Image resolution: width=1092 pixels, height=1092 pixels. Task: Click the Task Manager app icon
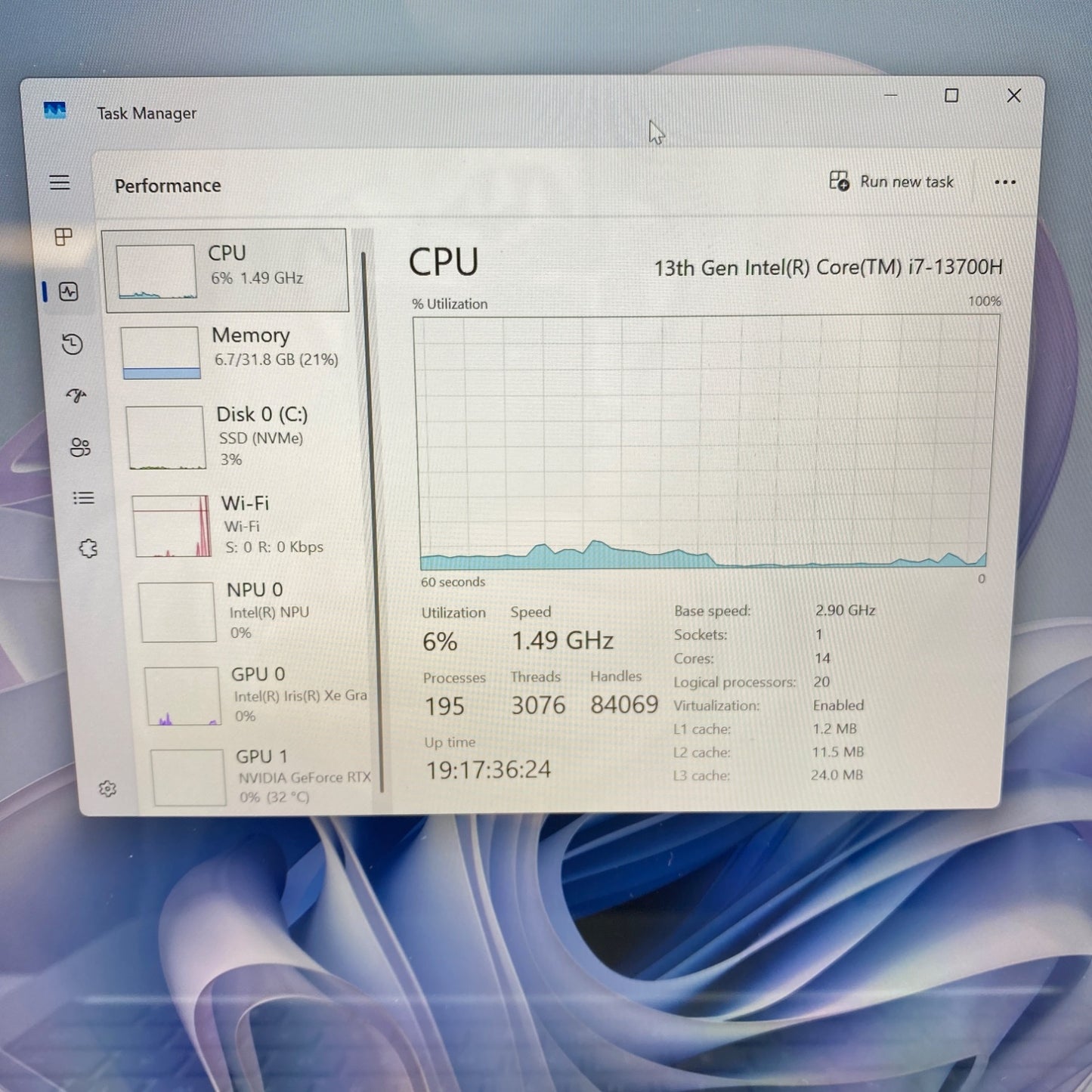(x=54, y=111)
